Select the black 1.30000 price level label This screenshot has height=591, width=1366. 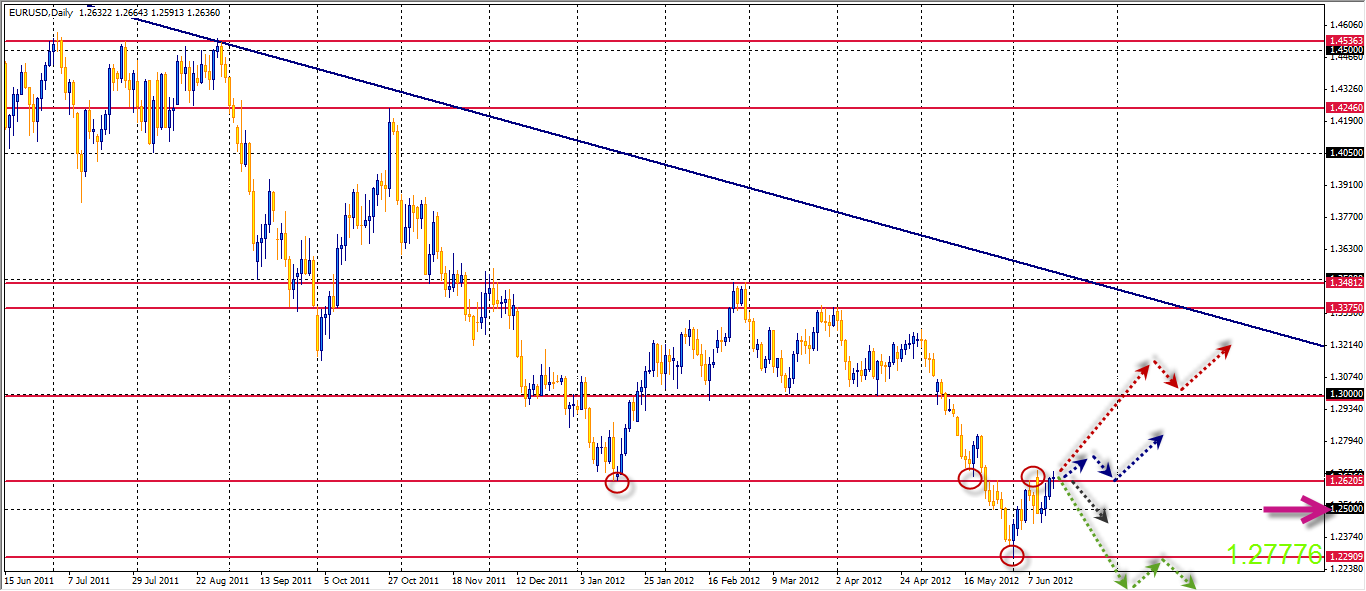pos(1344,394)
